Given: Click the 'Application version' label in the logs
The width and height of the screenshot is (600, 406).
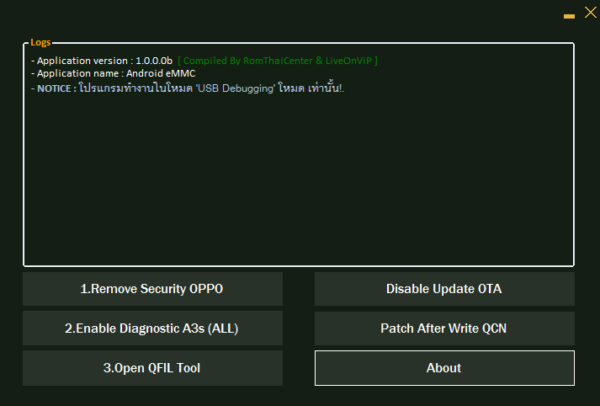Looking at the screenshot, I should point(82,60).
